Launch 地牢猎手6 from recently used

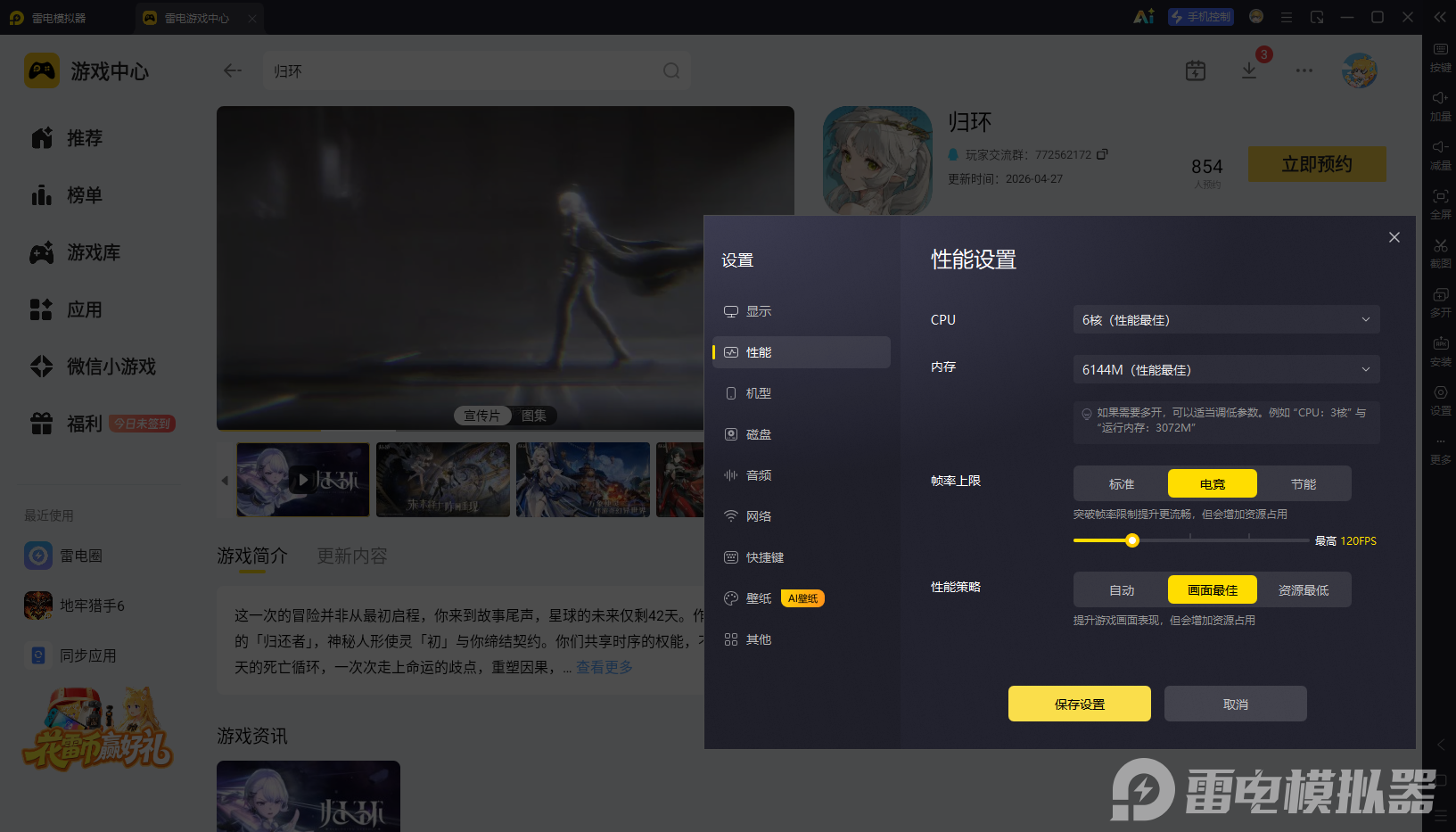[x=74, y=605]
